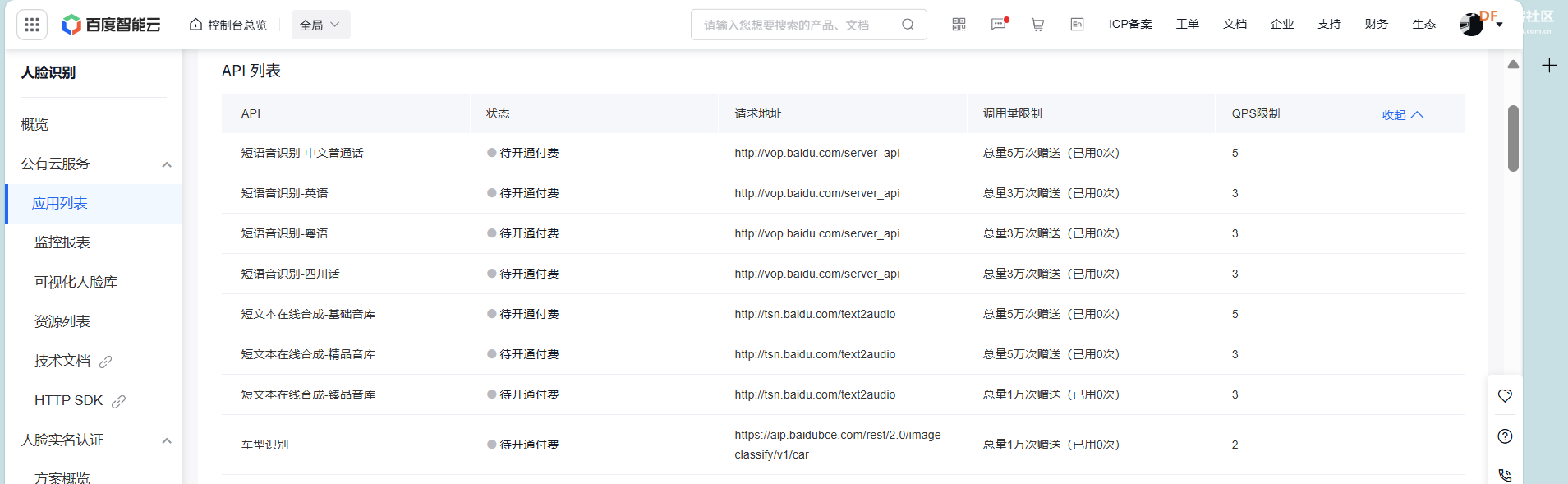Click the QPS限制 column header
1568x484 pixels.
coord(1255,113)
